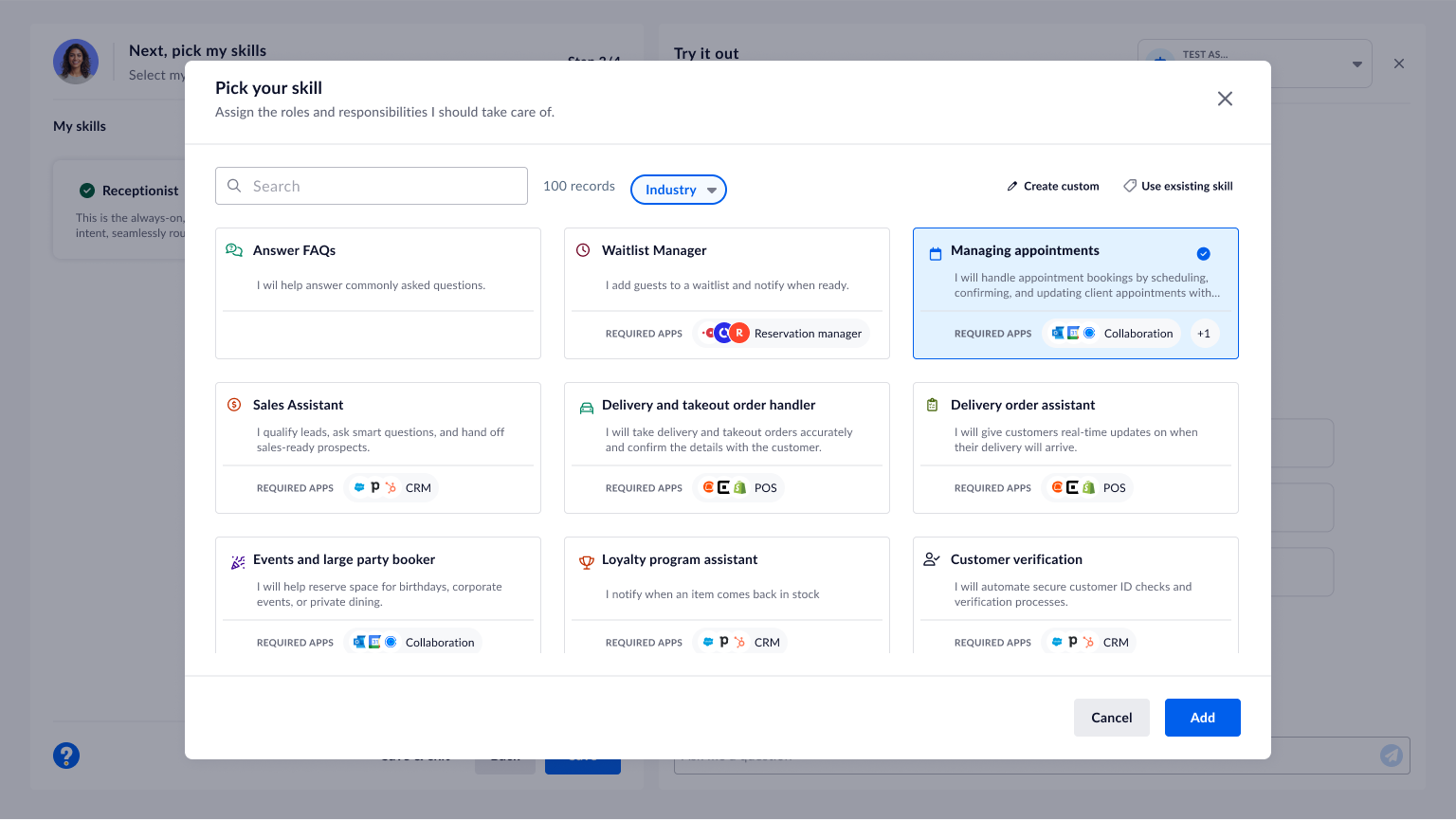Click the magnifier icon in the search box

pyautogui.click(x=234, y=186)
